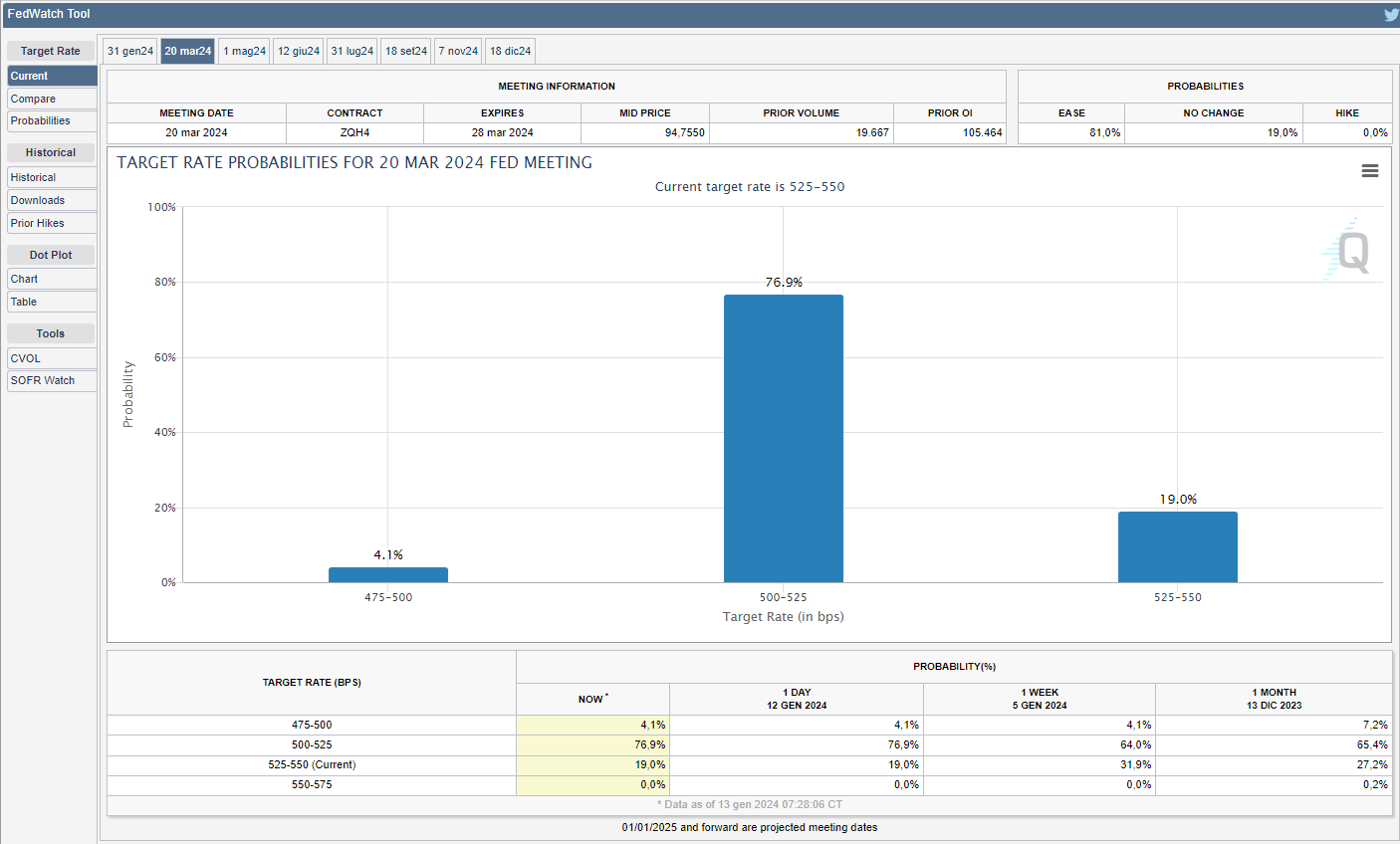Open the 12 giu24 meeting tab

pyautogui.click(x=299, y=51)
